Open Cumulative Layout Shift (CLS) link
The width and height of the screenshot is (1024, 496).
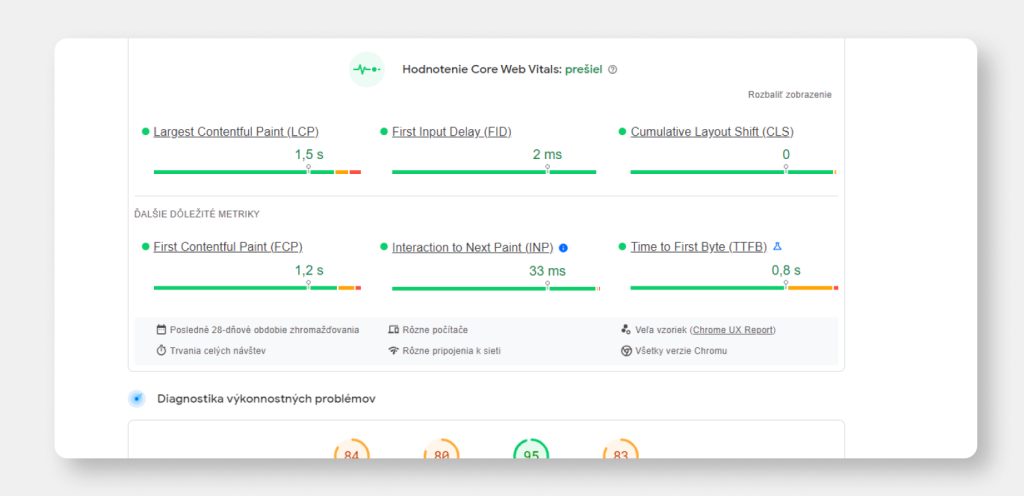712,132
